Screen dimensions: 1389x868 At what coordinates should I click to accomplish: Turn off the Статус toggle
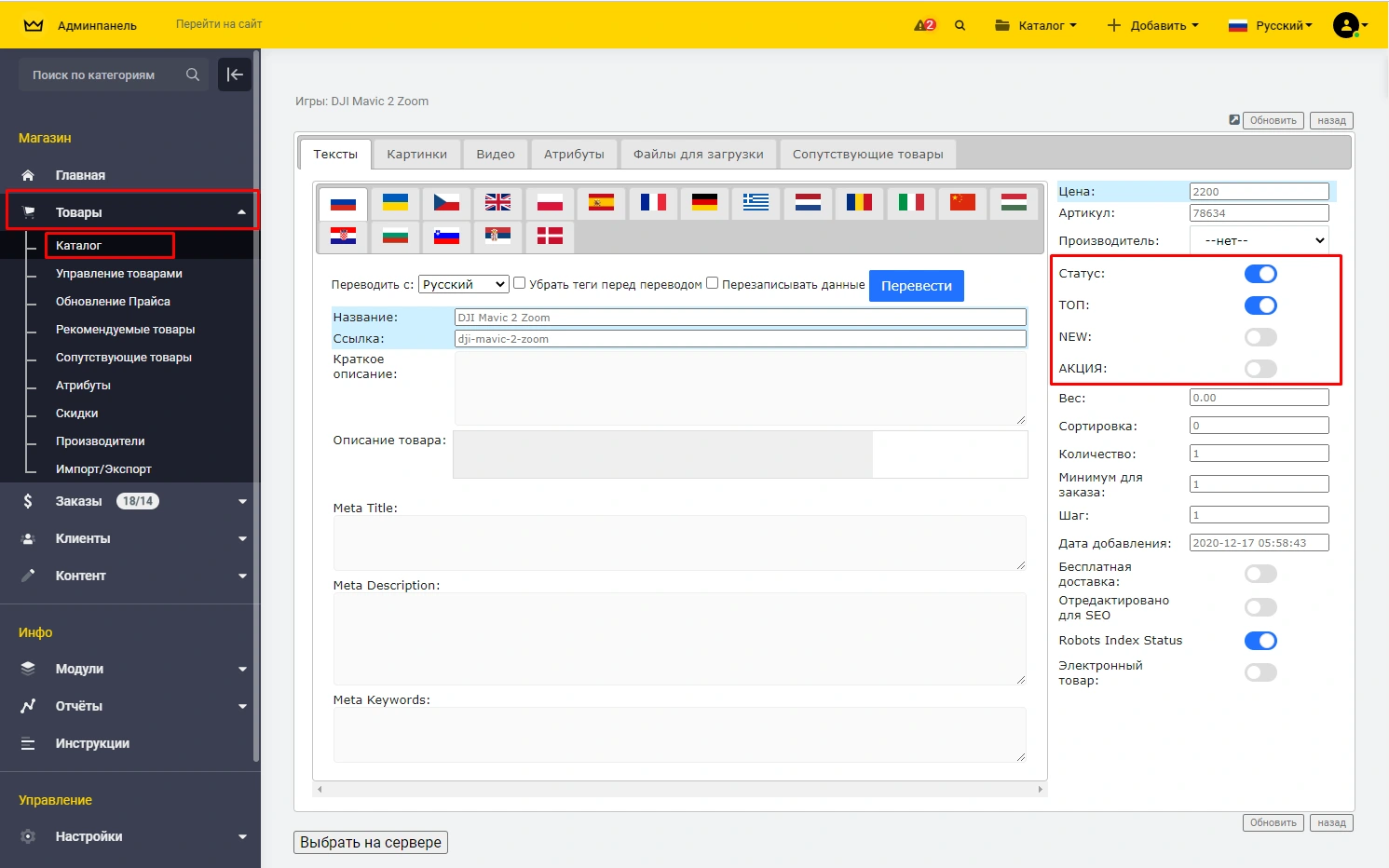(1260, 274)
